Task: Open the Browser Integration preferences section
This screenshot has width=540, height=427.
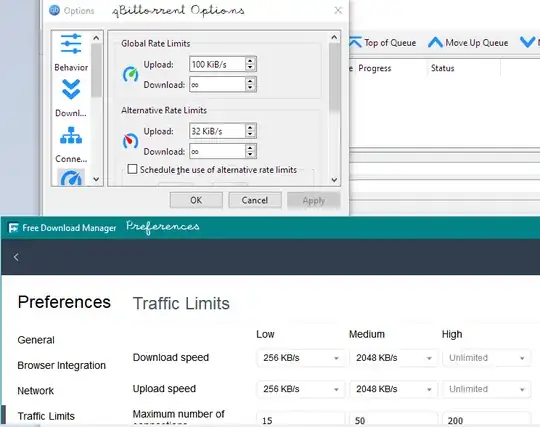Action: (x=61, y=365)
